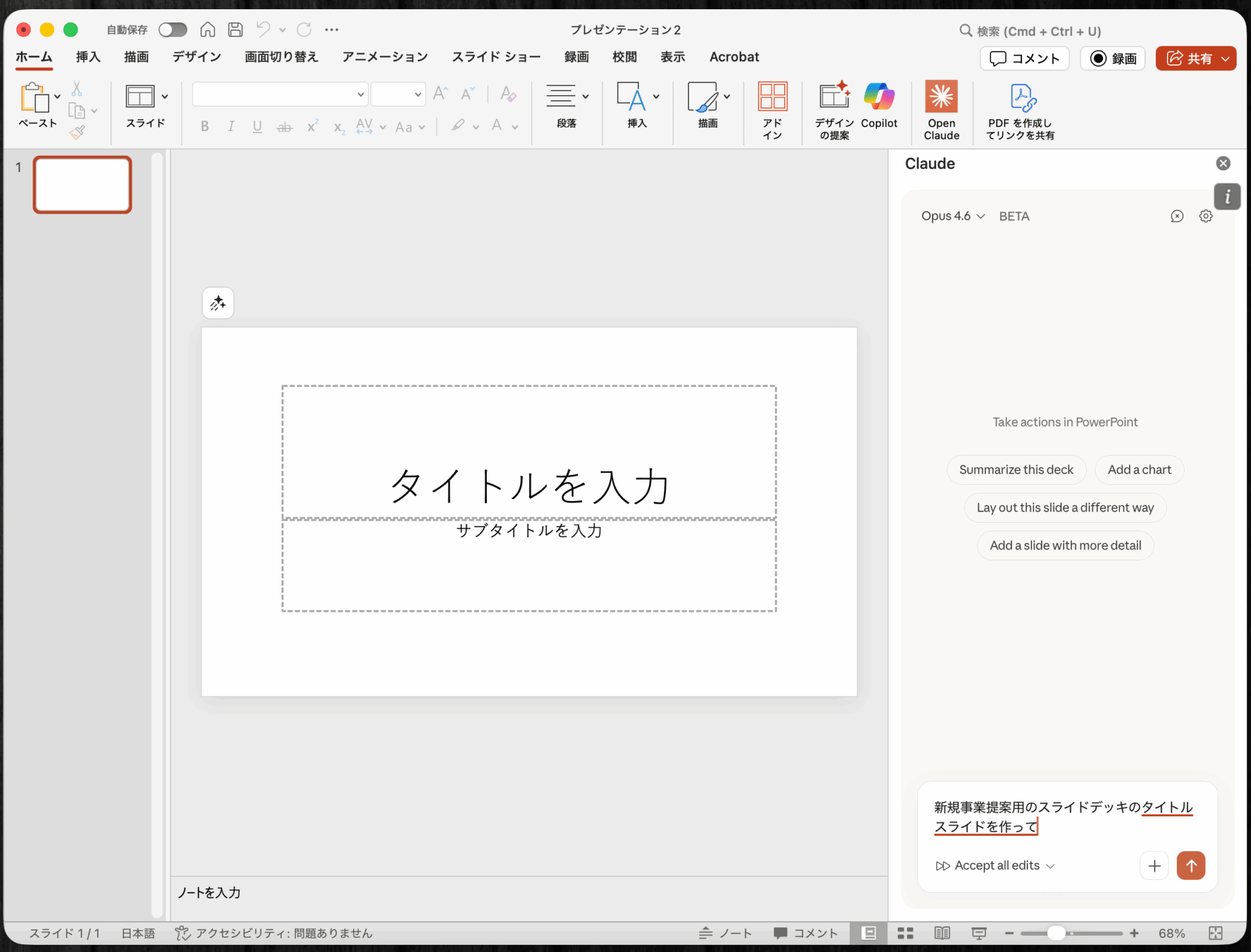Click the Save icon

(x=235, y=29)
